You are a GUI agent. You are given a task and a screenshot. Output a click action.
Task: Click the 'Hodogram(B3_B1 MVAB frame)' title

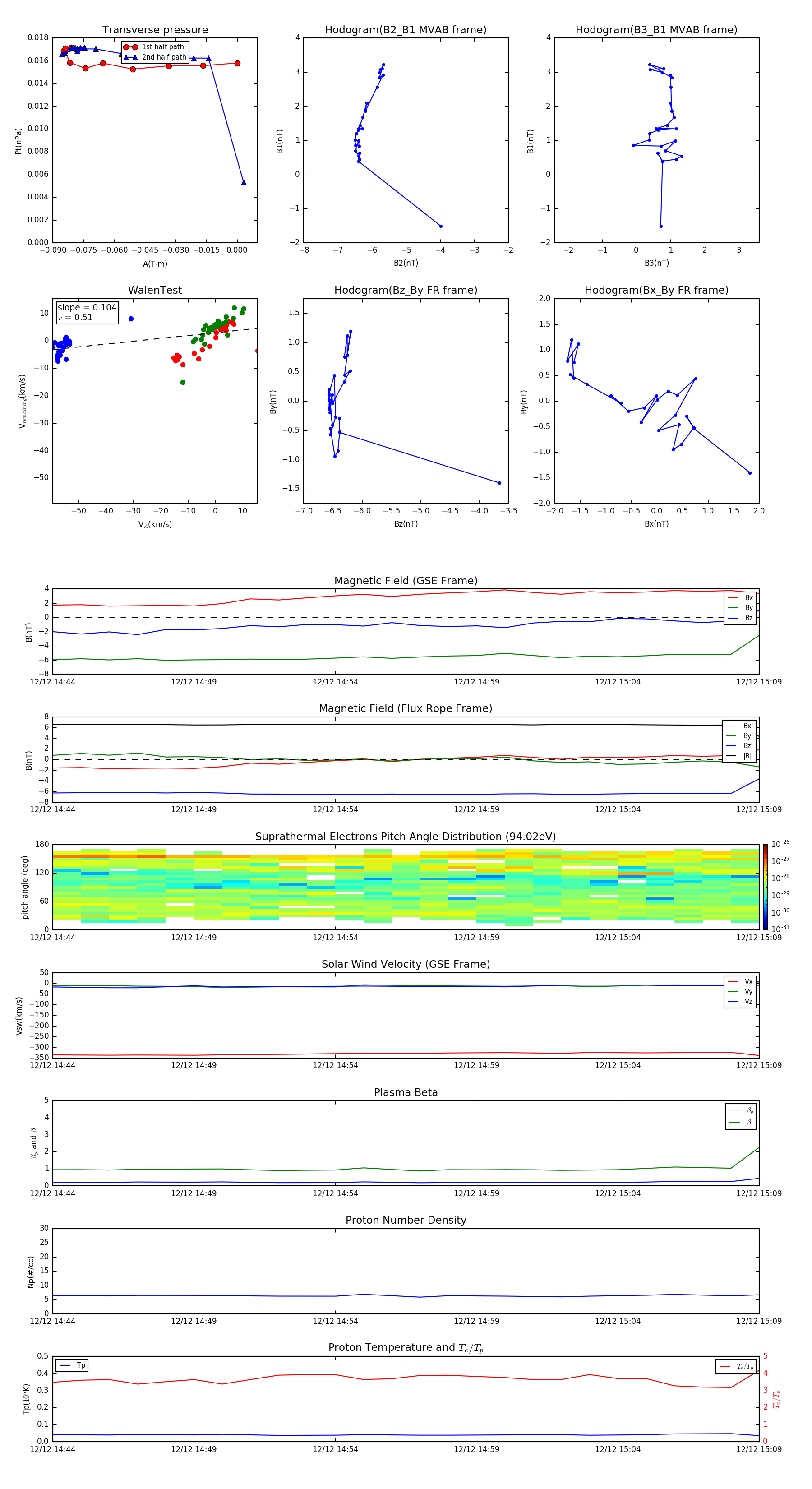656,30
